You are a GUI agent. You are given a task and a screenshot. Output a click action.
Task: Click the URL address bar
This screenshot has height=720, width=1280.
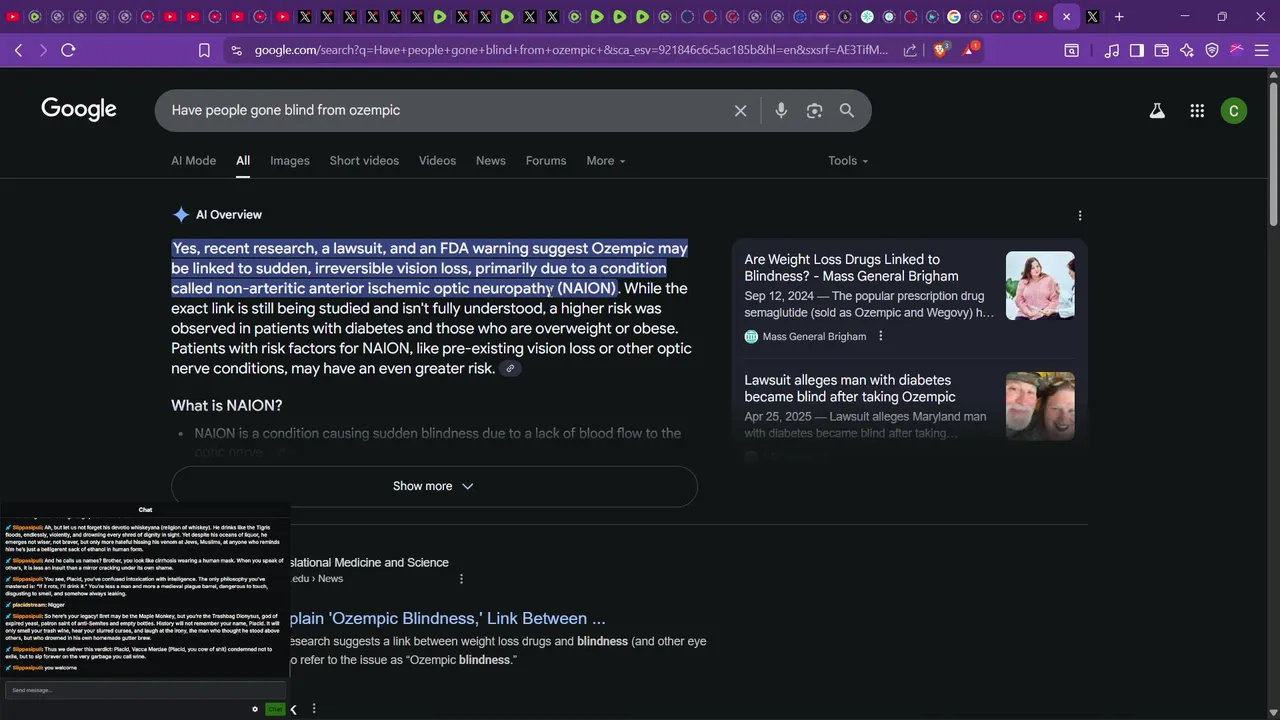pyautogui.click(x=571, y=50)
